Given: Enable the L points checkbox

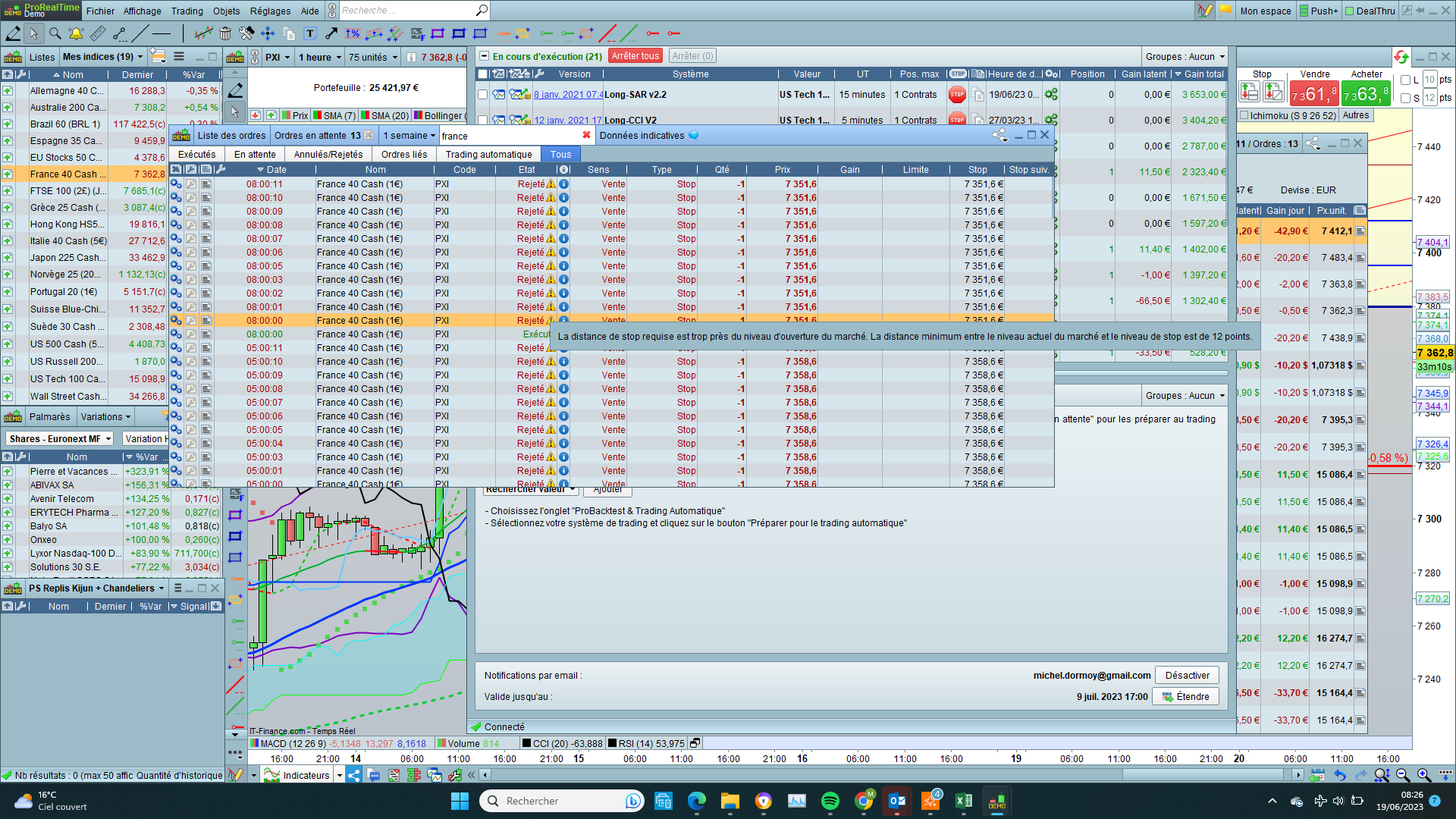Looking at the screenshot, I should click(1405, 80).
